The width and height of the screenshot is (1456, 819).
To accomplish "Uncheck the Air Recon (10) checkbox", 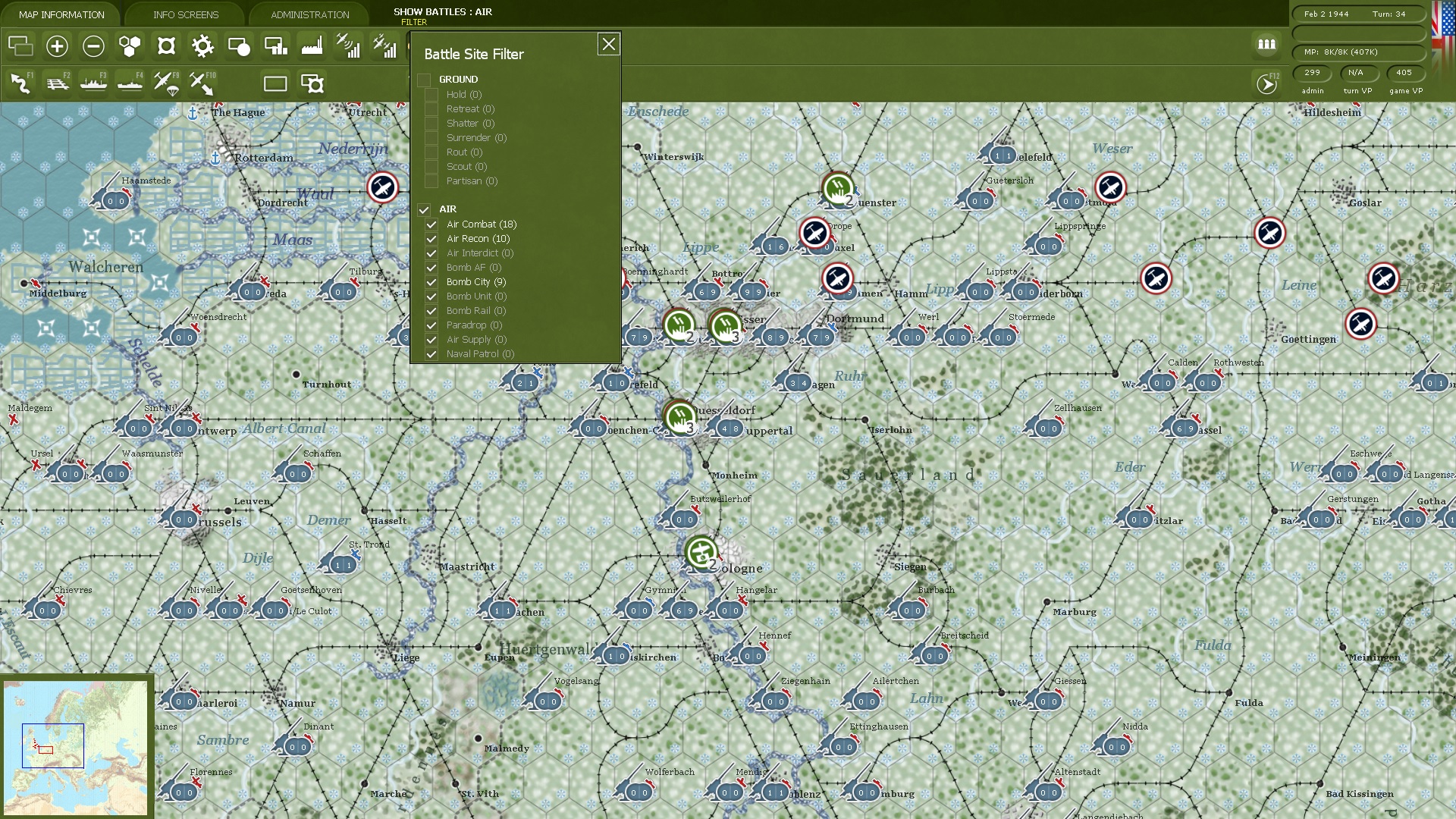I will pyautogui.click(x=431, y=239).
